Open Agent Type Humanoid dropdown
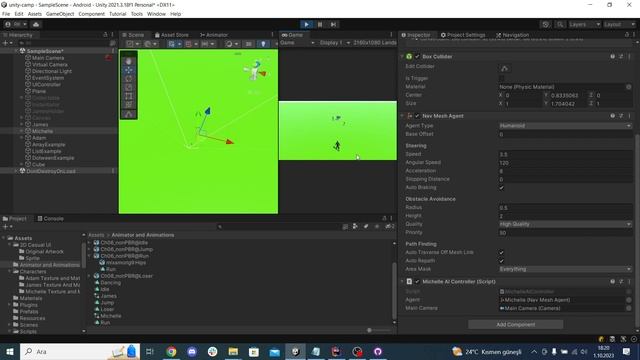 [565, 126]
